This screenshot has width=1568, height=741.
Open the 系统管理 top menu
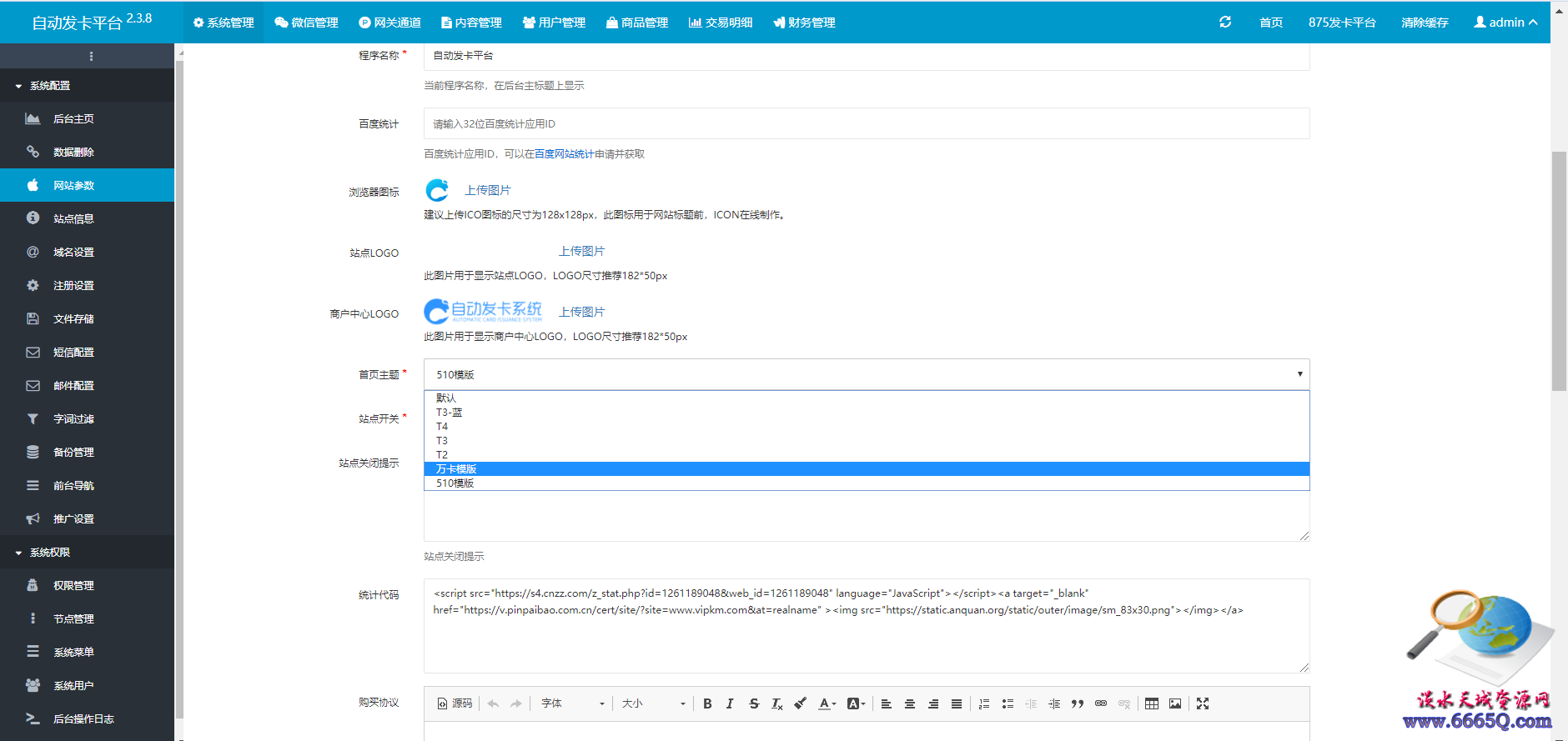224,23
